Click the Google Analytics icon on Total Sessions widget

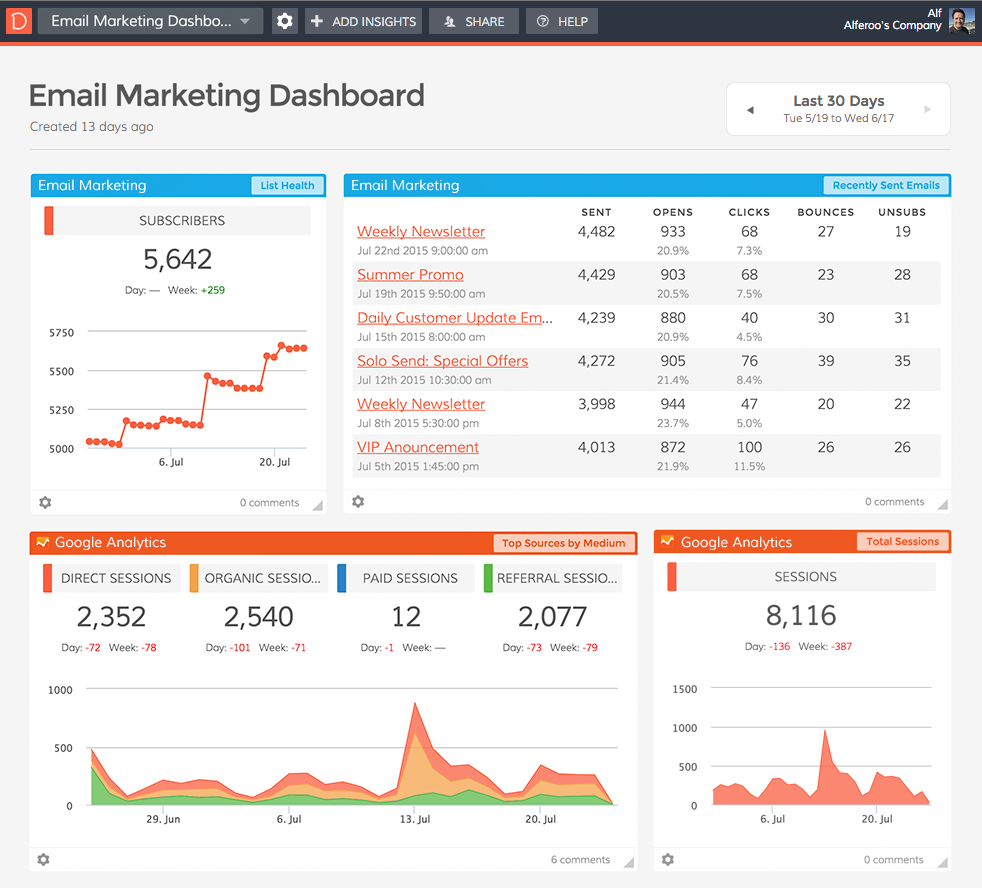click(667, 542)
